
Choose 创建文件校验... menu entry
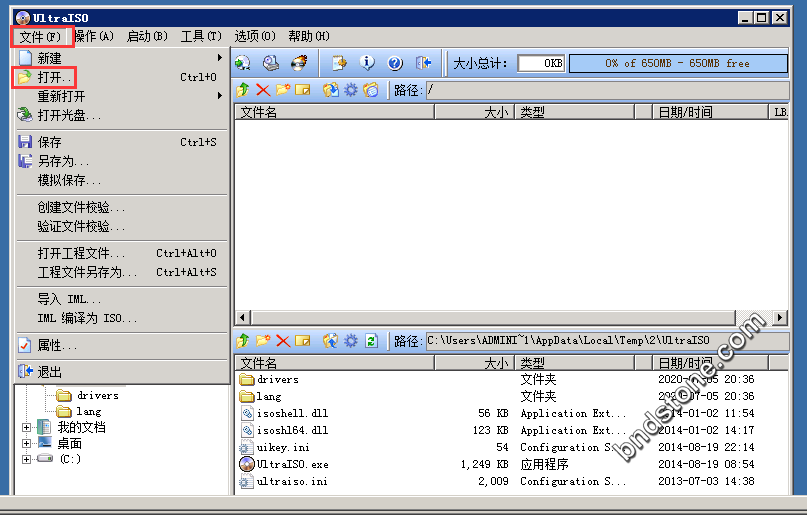[x=121, y=207]
